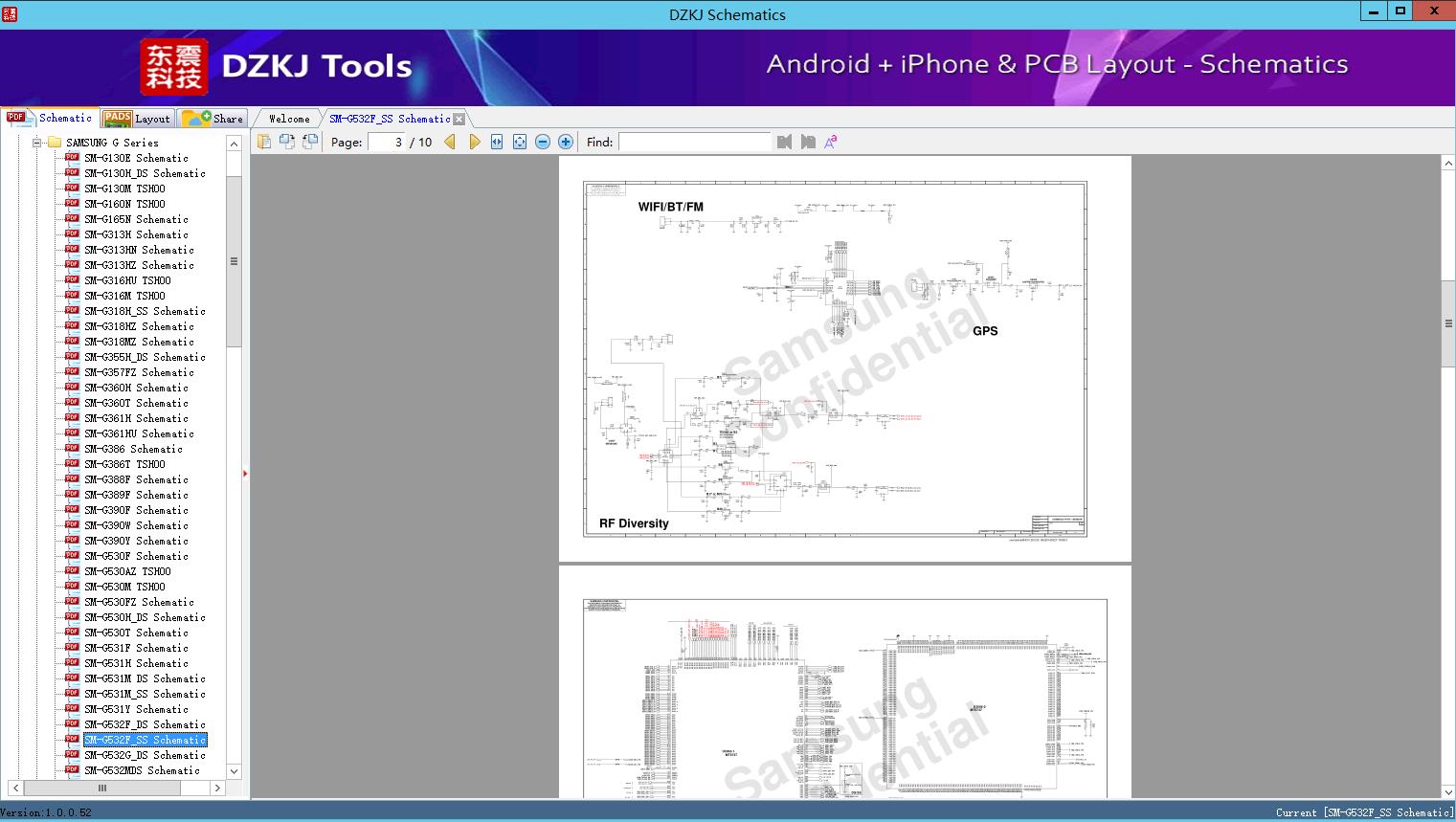The height and width of the screenshot is (822, 1456).
Task: Click the fit page icon
Action: [520, 142]
